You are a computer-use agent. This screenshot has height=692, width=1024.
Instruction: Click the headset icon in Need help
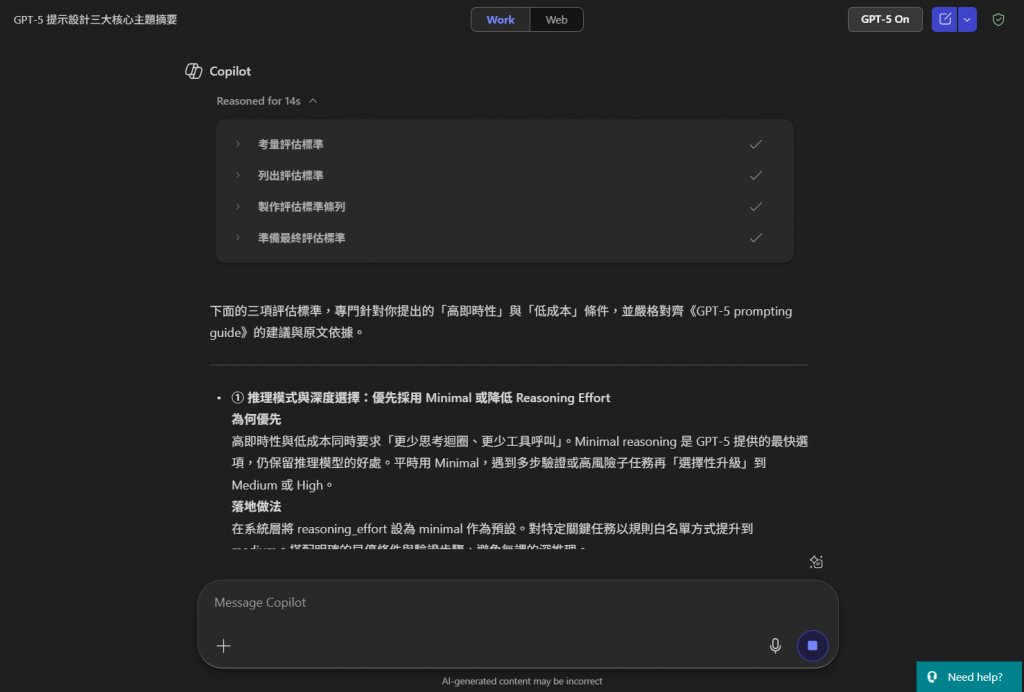point(932,677)
